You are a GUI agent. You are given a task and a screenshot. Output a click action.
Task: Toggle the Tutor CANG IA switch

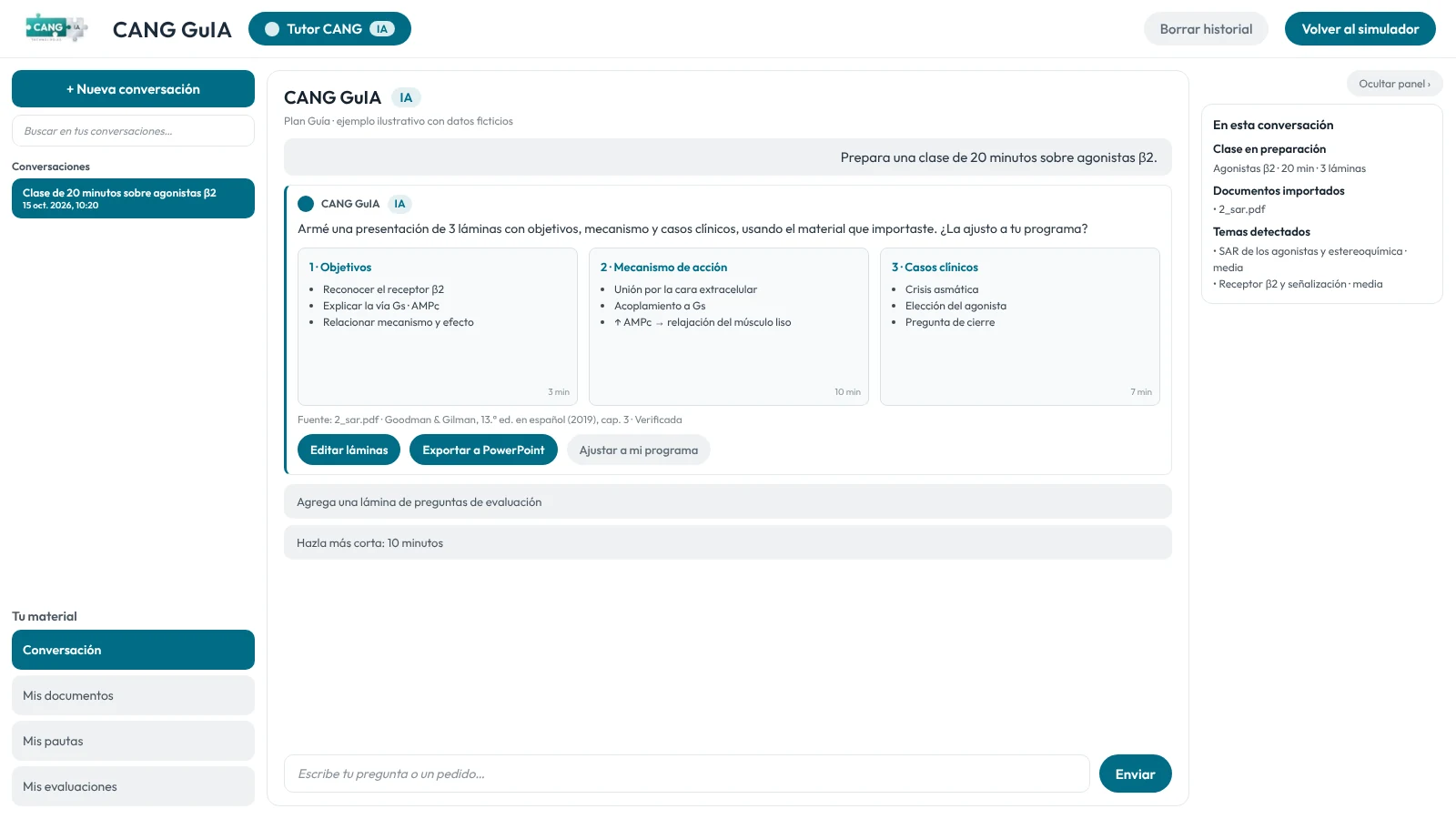329,29
